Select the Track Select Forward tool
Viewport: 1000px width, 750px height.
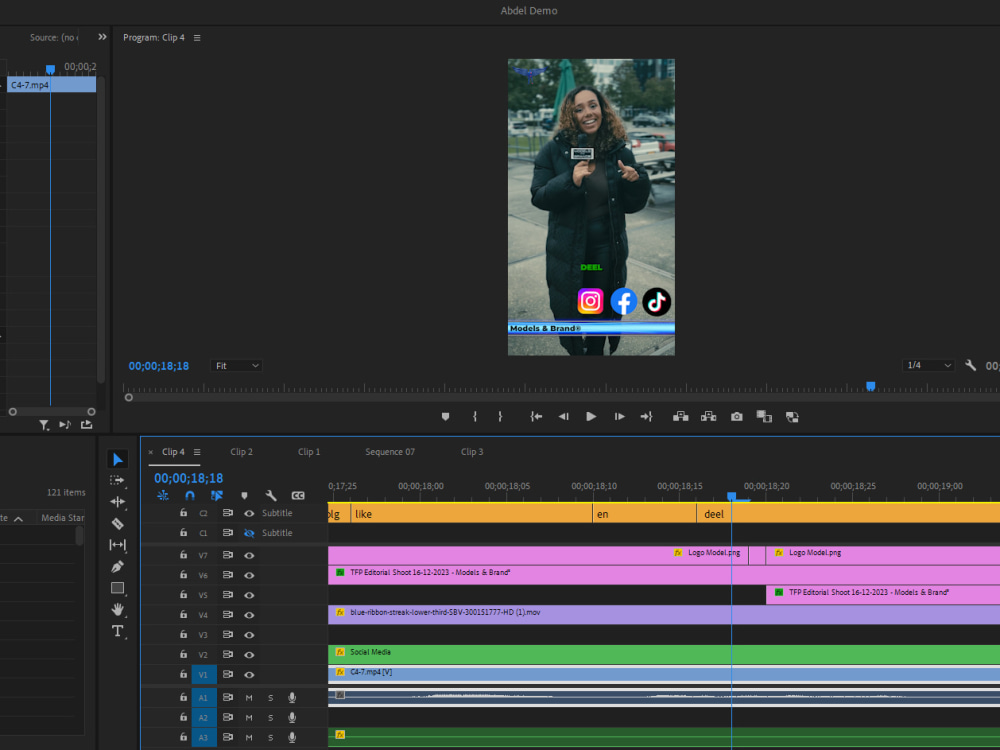coord(117,480)
